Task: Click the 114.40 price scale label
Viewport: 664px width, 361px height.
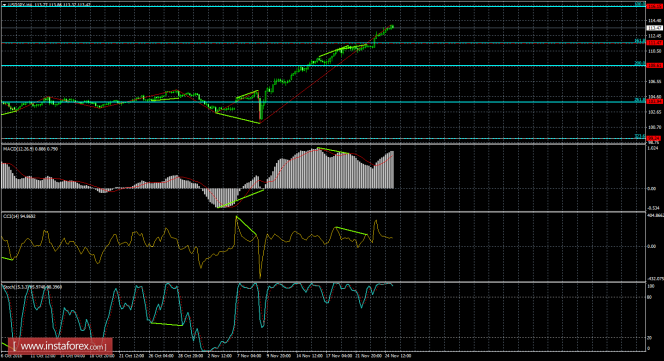Action: click(x=654, y=20)
